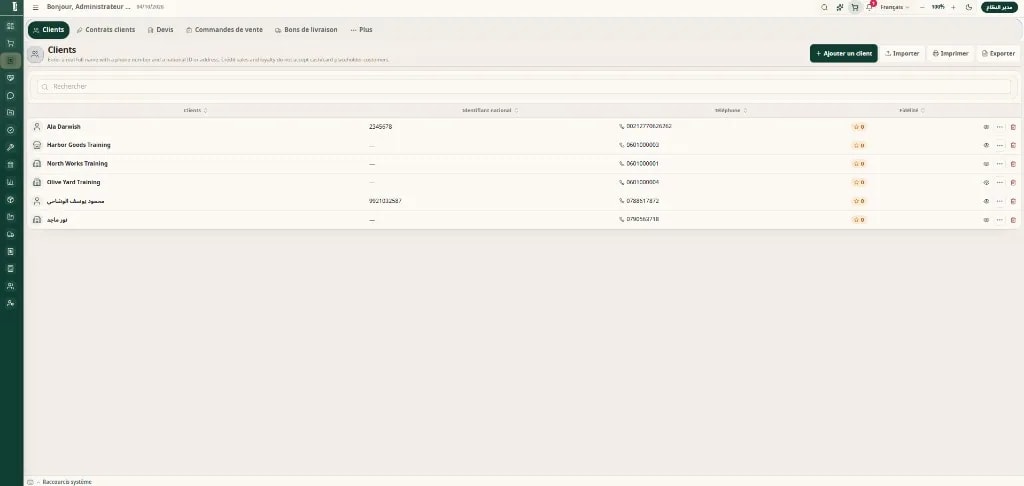The height and width of the screenshot is (486, 1024).
Task: Open the chat bubble icon in sidebar
Action: [10, 95]
